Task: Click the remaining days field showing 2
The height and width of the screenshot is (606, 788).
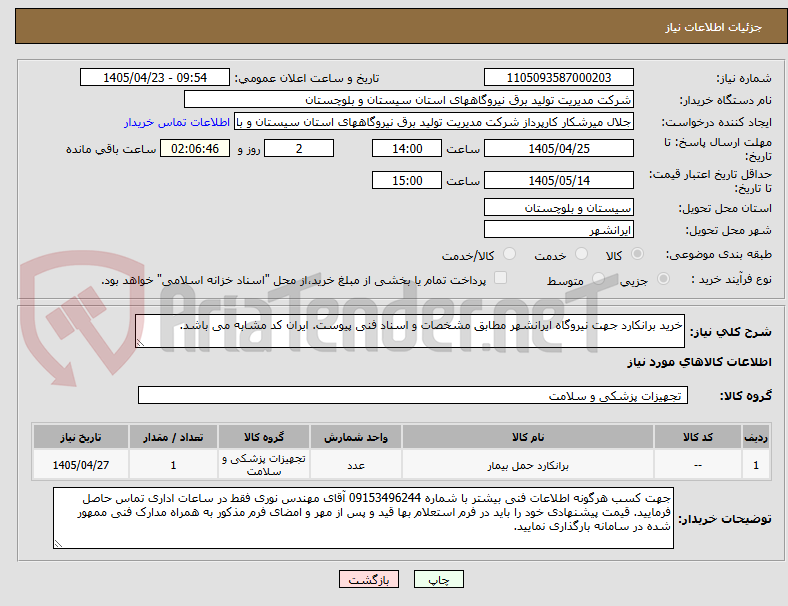Action: 299,149
